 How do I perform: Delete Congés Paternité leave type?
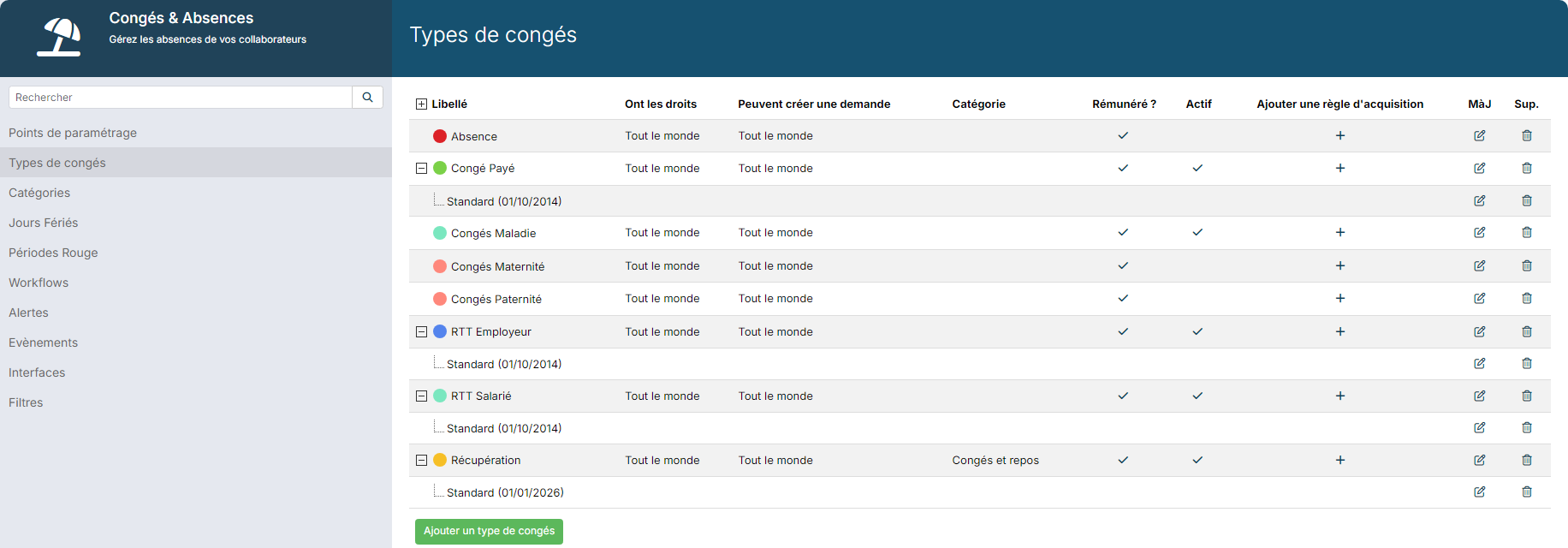click(x=1526, y=298)
